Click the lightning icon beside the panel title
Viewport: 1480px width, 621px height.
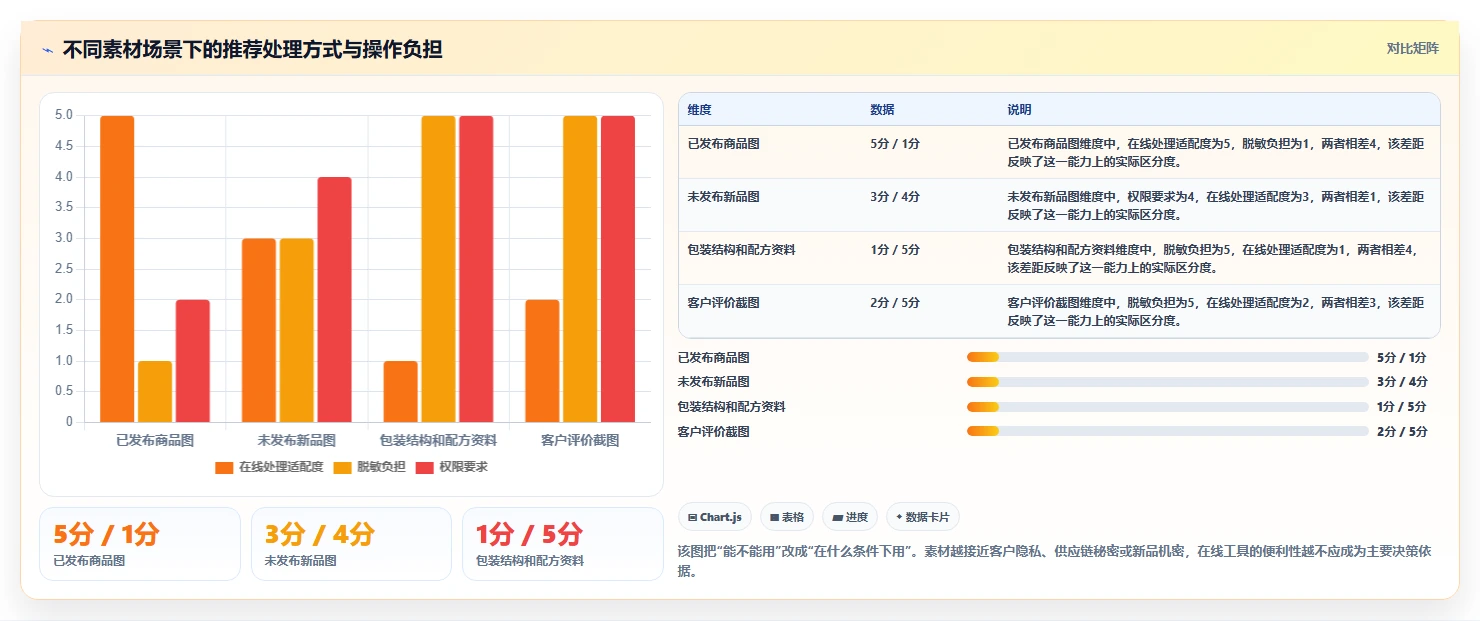[x=47, y=50]
